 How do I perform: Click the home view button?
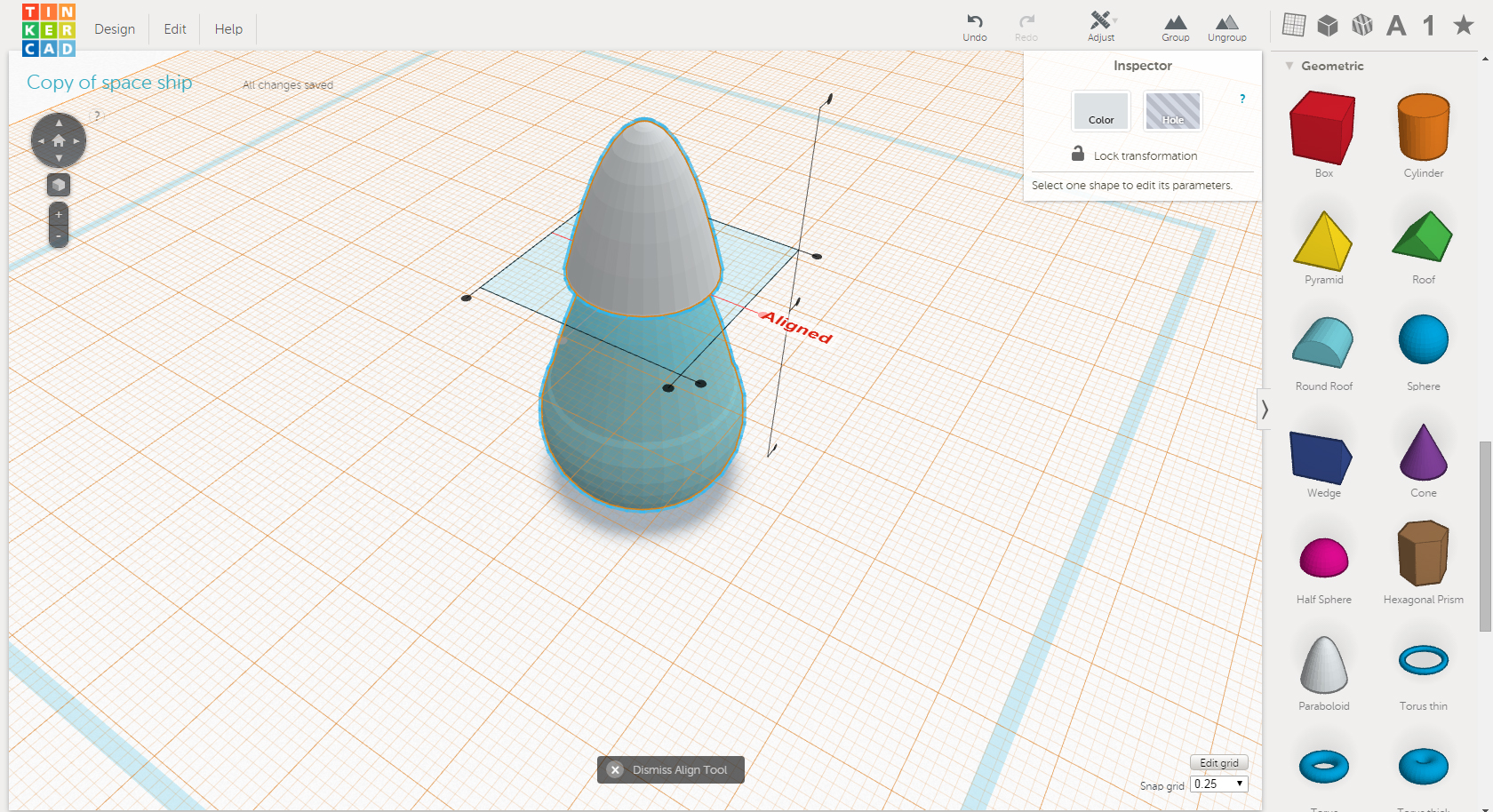59,141
